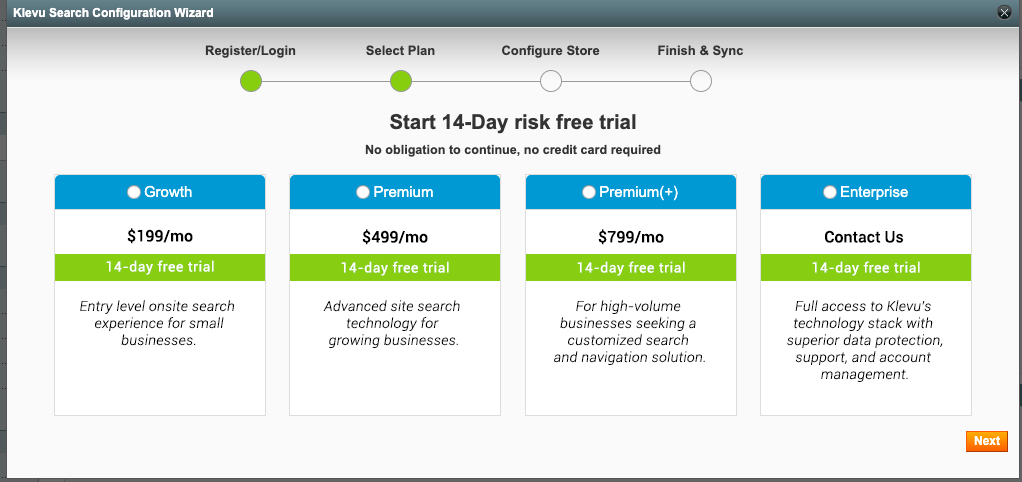This screenshot has height=482, width=1022.
Task: Select the Growth plan radio button
Action: pyautogui.click(x=134, y=192)
